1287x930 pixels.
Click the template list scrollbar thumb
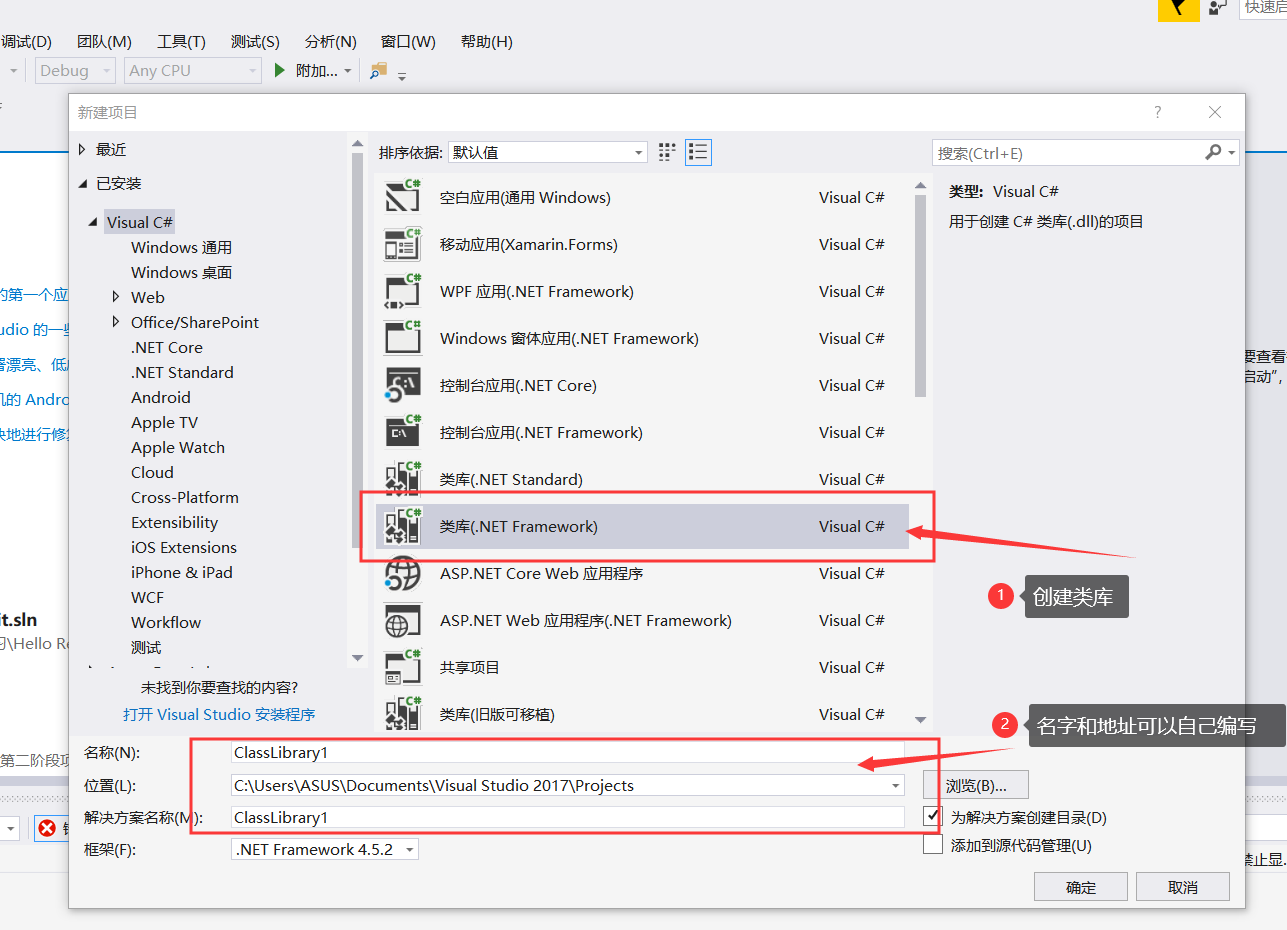(921, 295)
